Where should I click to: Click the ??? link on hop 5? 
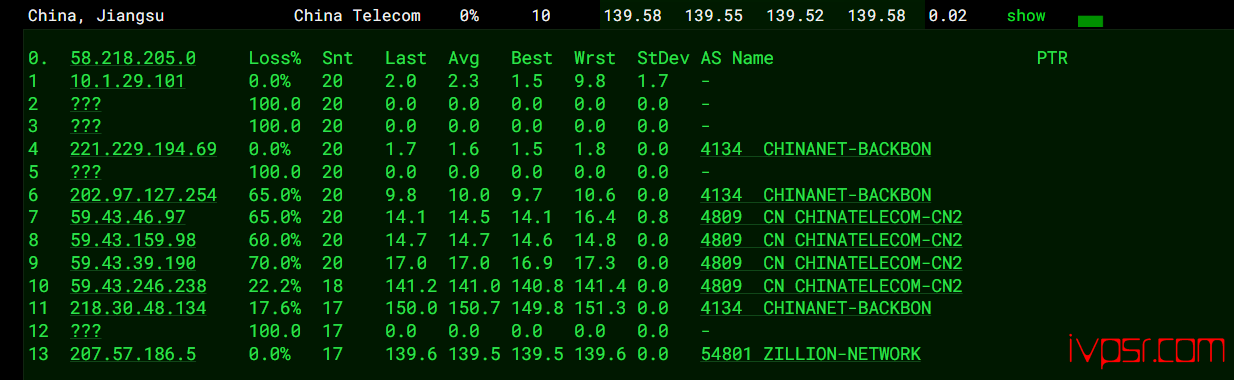click(86, 172)
